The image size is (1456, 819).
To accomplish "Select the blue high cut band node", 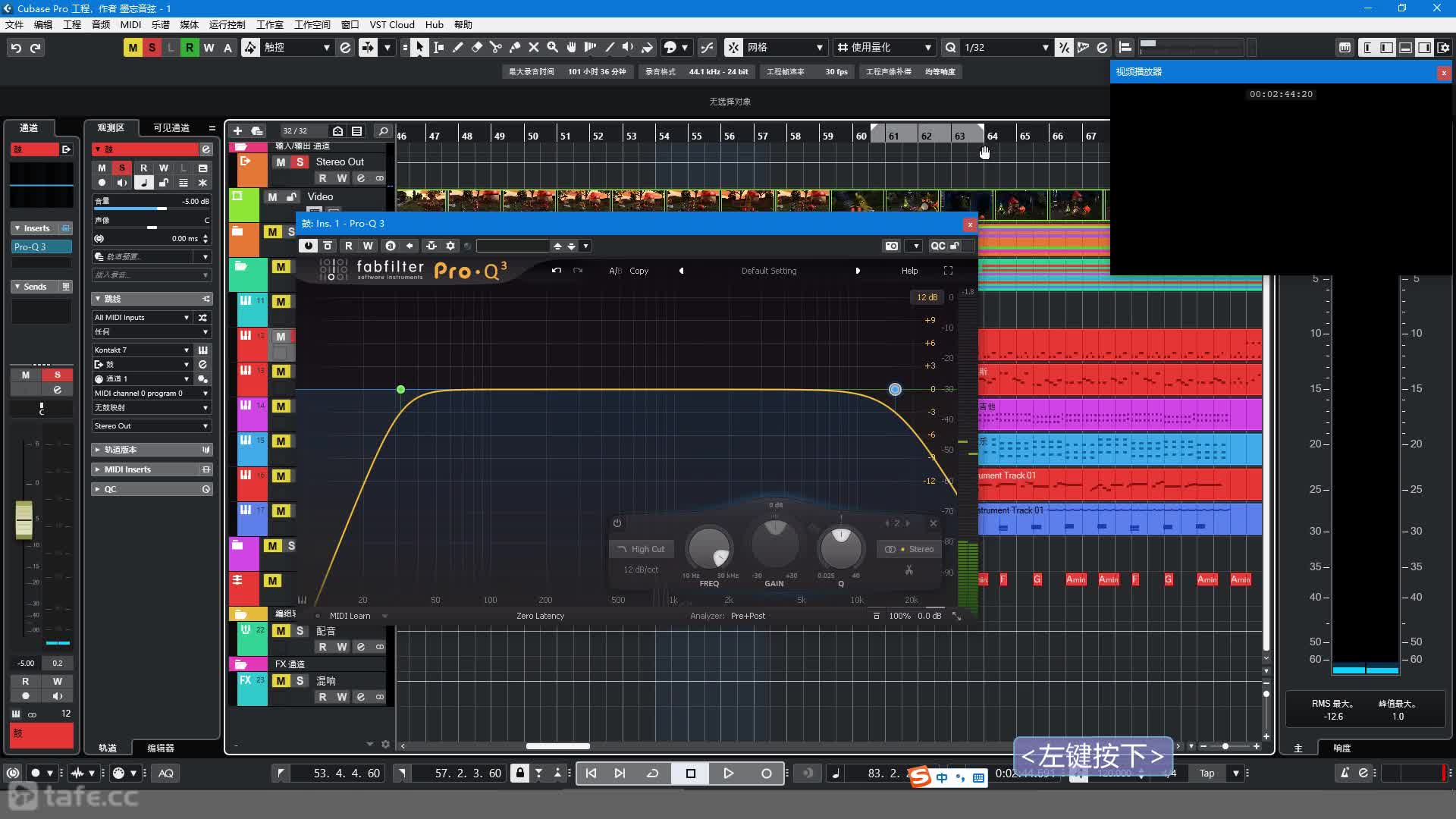I will [x=895, y=389].
